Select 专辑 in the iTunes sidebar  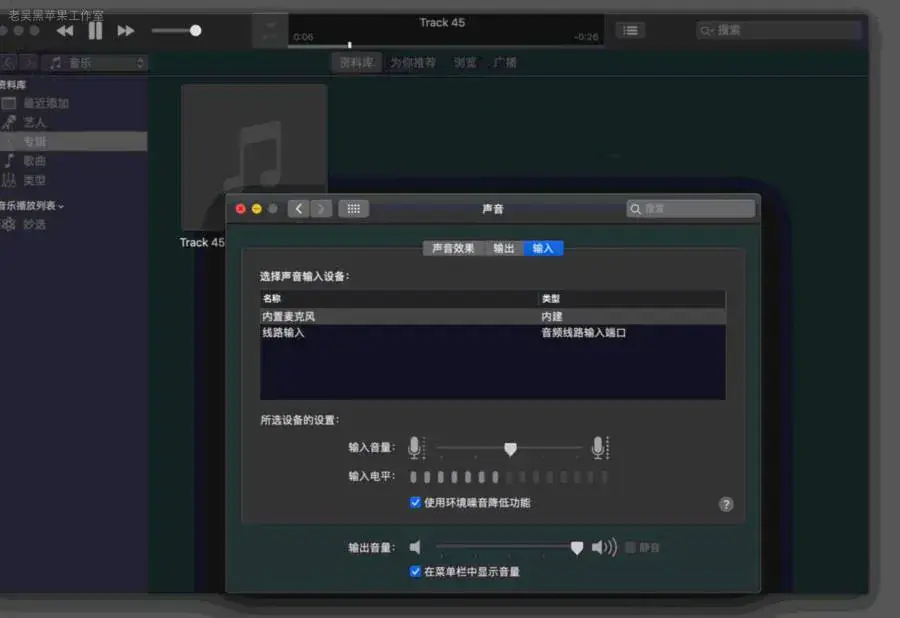click(x=73, y=142)
